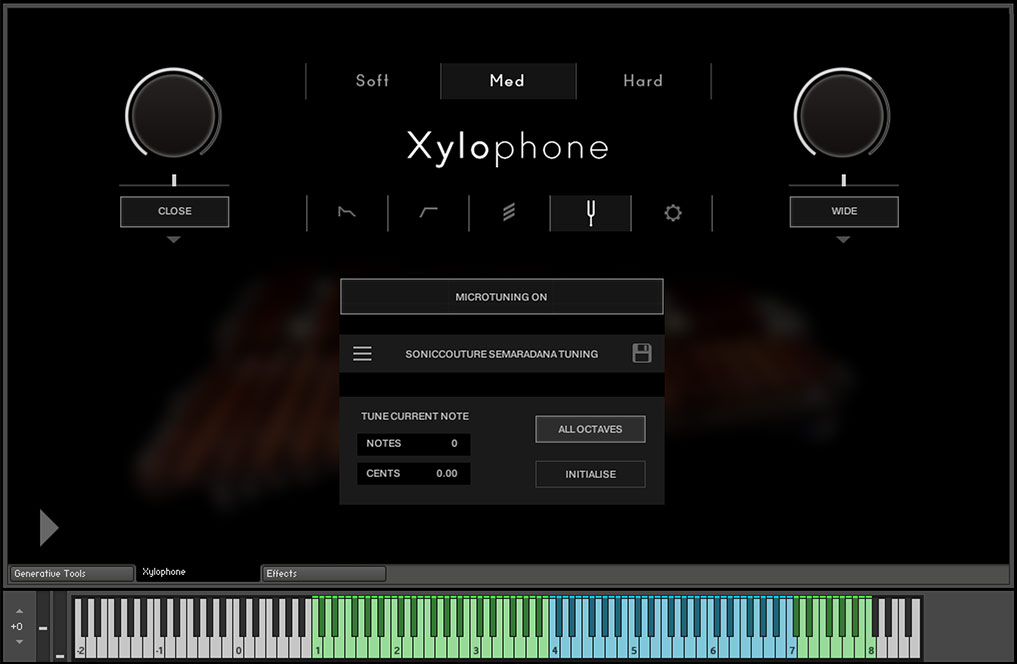
Task: Click the slider below the left knob
Action: pos(174,182)
